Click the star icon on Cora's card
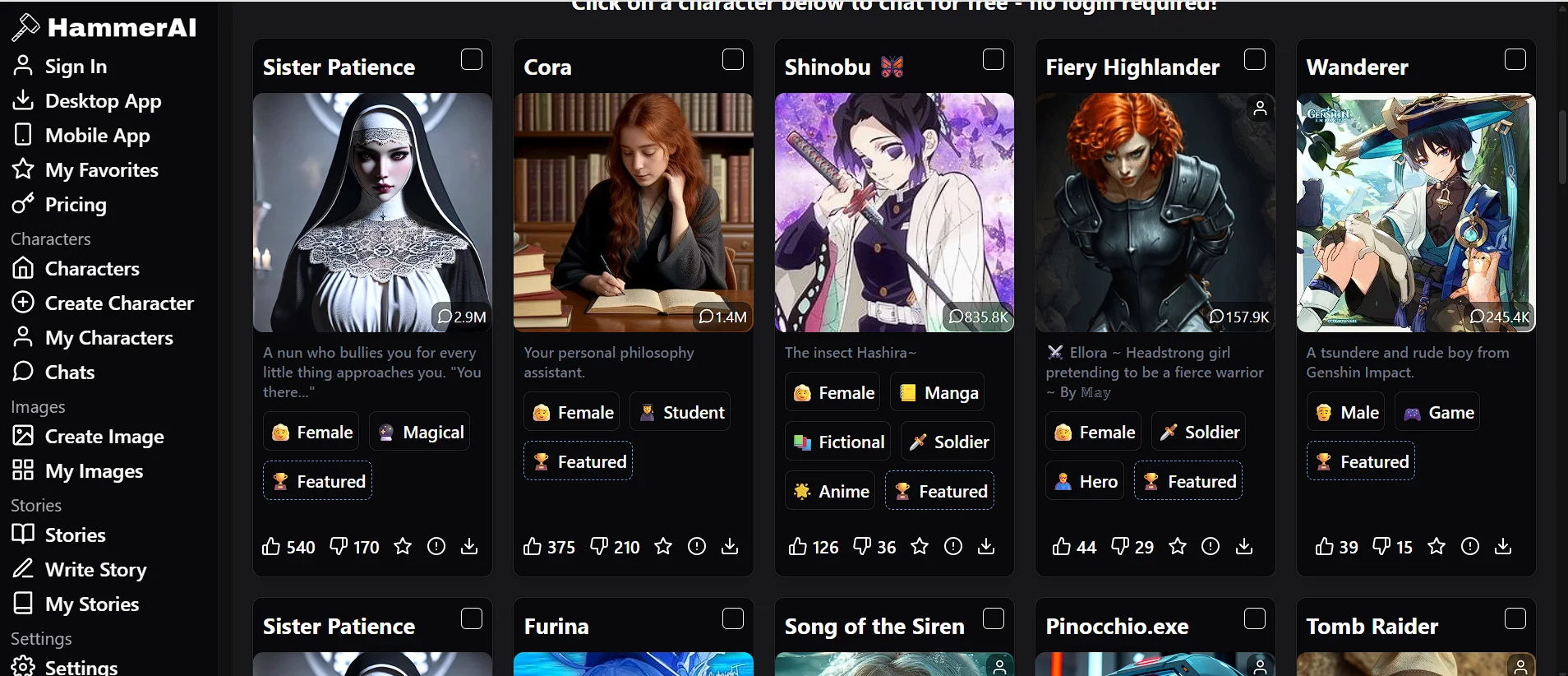 663,546
